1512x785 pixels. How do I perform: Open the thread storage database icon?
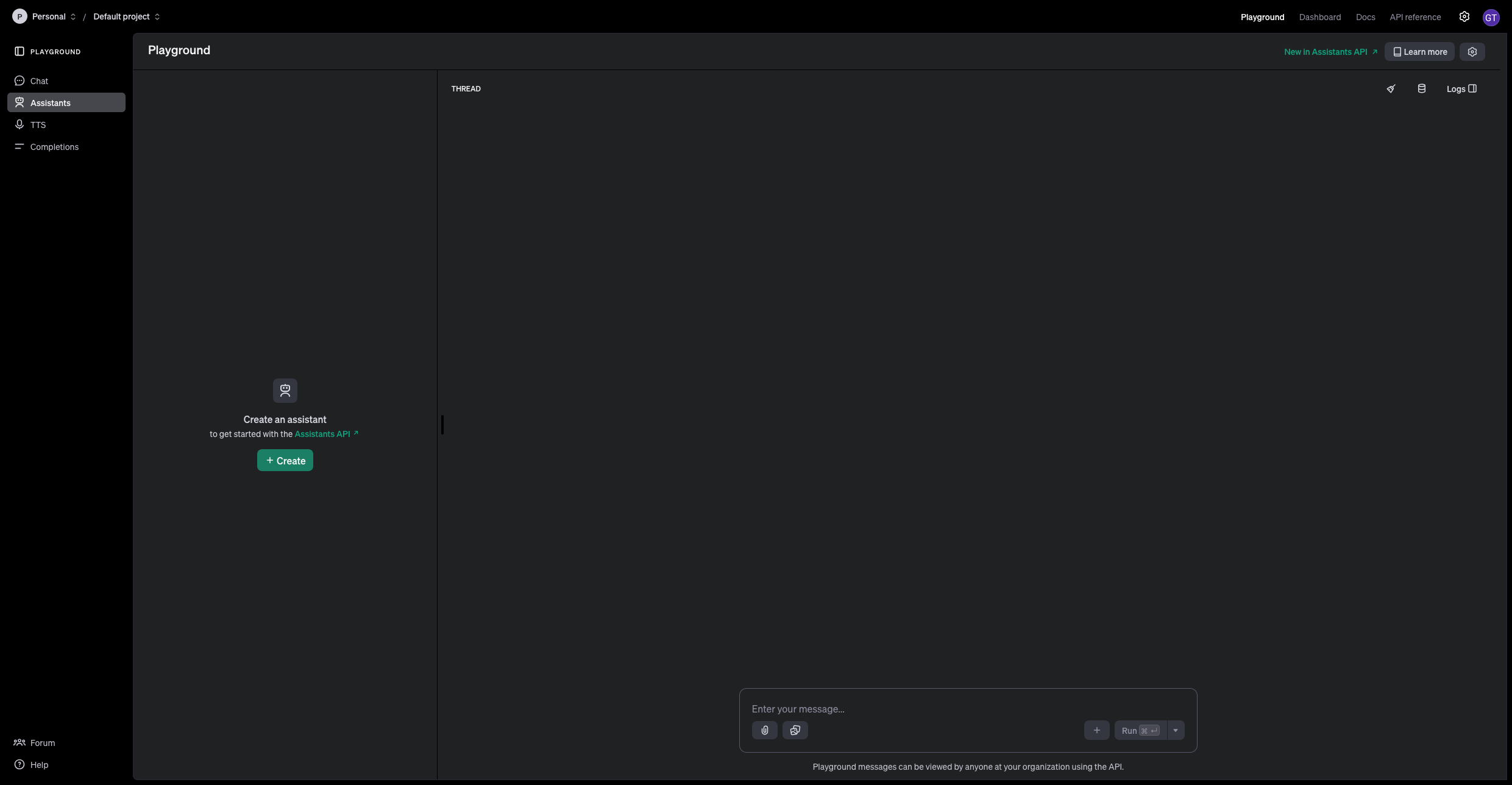1421,89
